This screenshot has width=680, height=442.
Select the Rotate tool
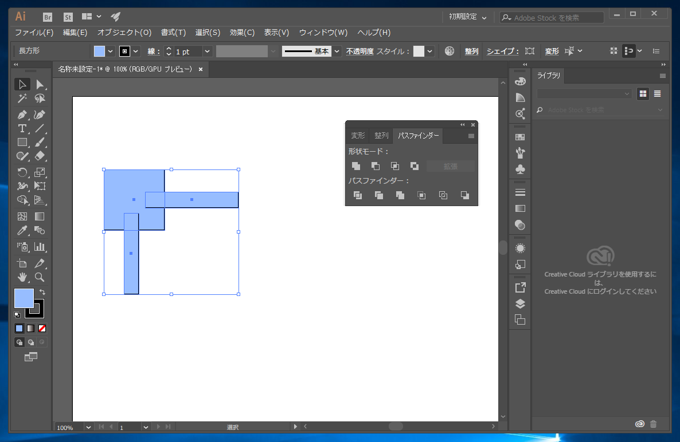tap(22, 172)
